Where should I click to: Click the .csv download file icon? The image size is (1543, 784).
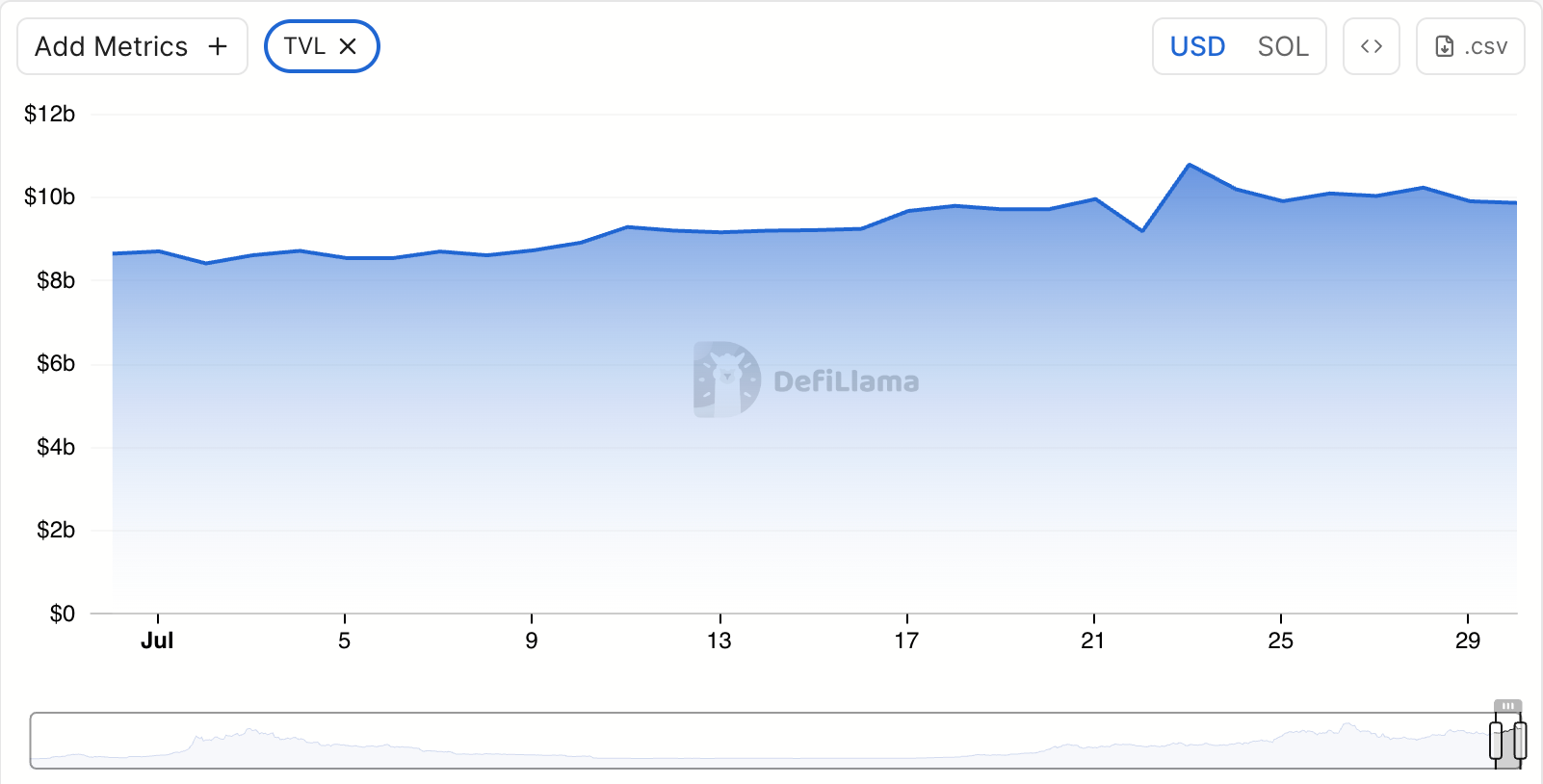1444,46
